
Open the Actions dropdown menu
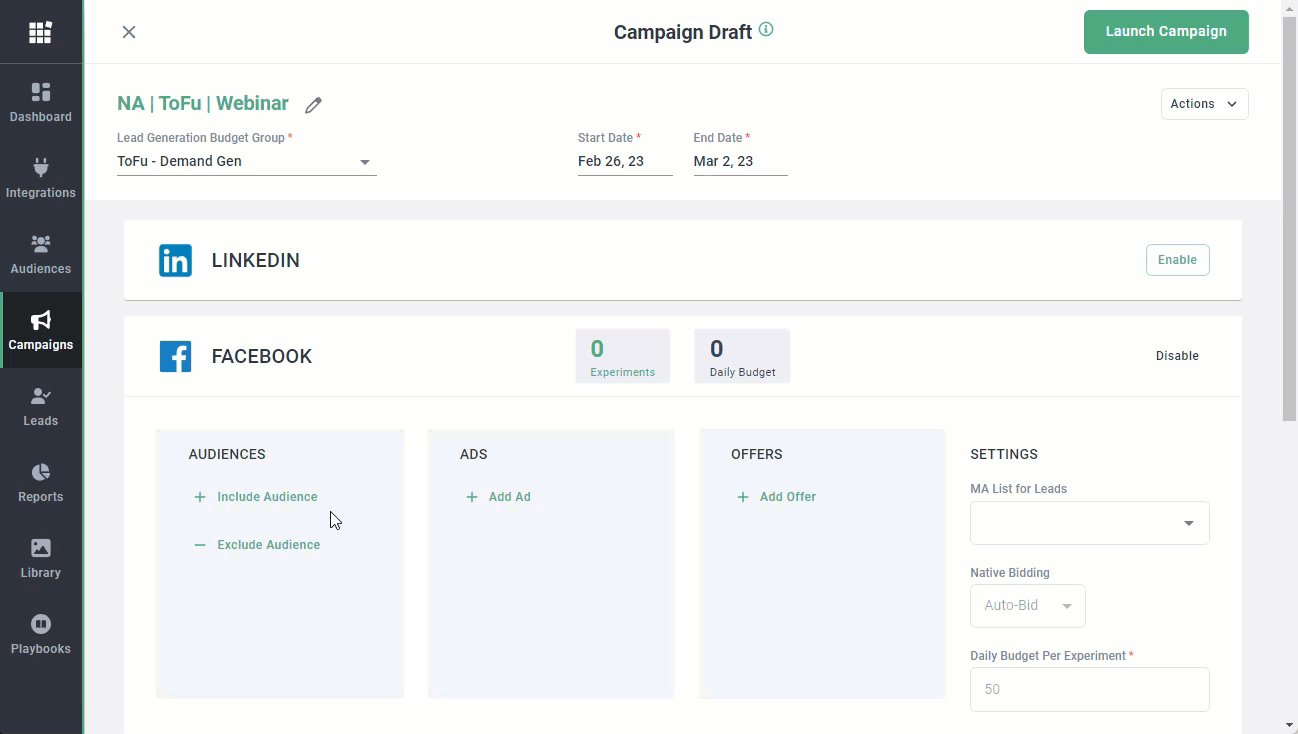[x=1204, y=104]
